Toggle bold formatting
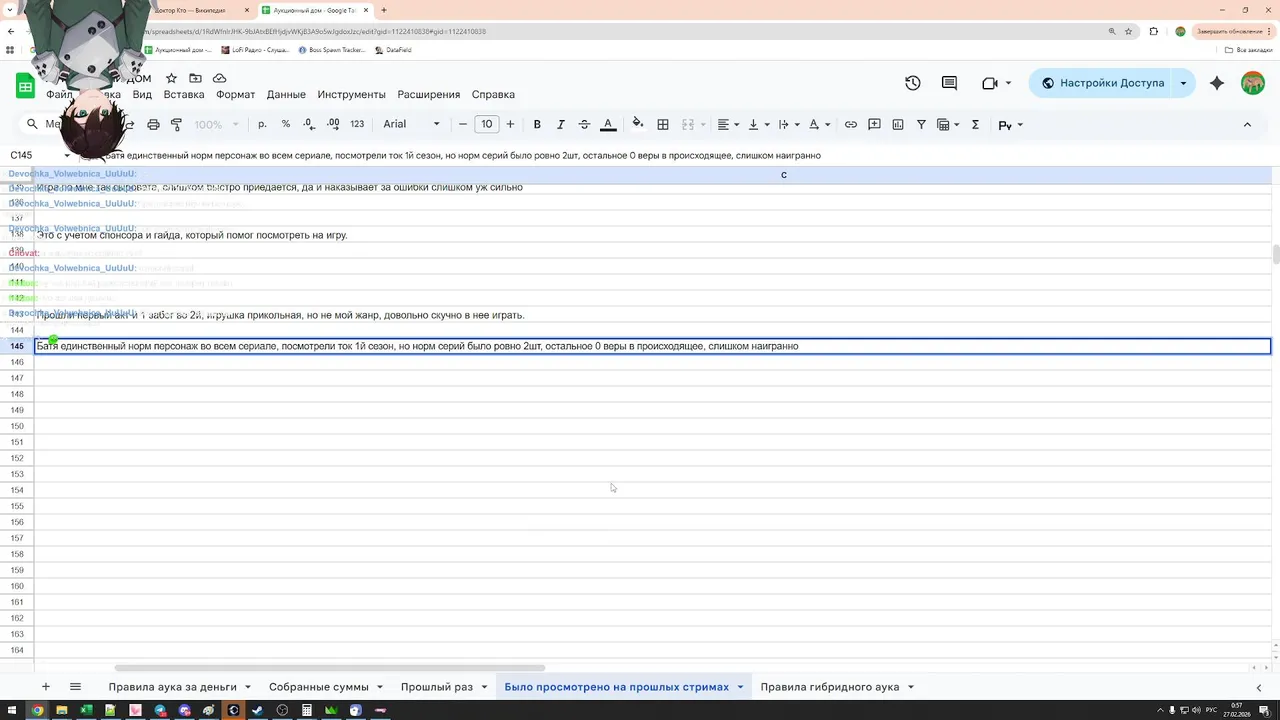This screenshot has height=720, width=1280. pos(537,124)
